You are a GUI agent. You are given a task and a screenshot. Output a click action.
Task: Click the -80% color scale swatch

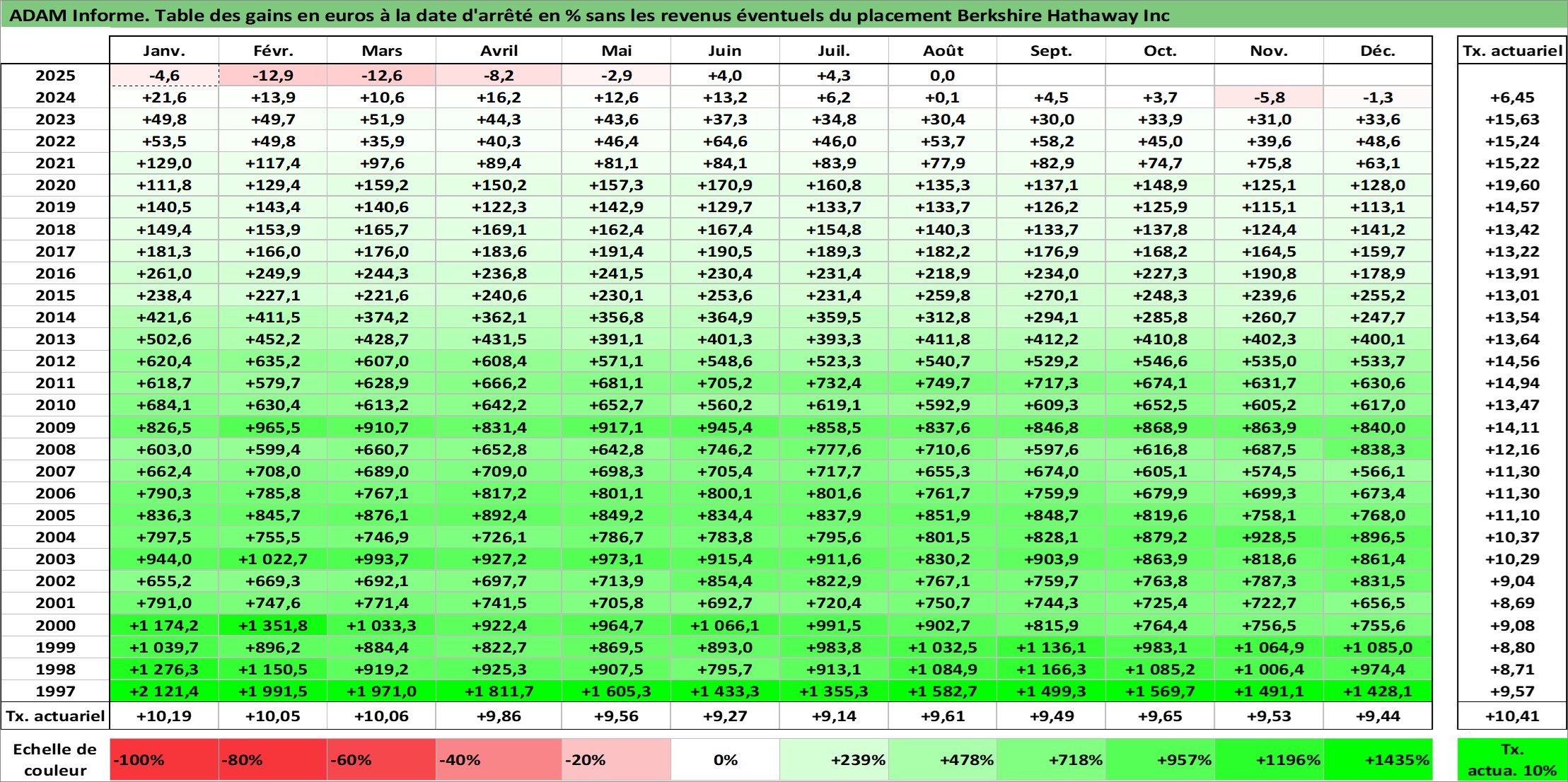pos(273,760)
